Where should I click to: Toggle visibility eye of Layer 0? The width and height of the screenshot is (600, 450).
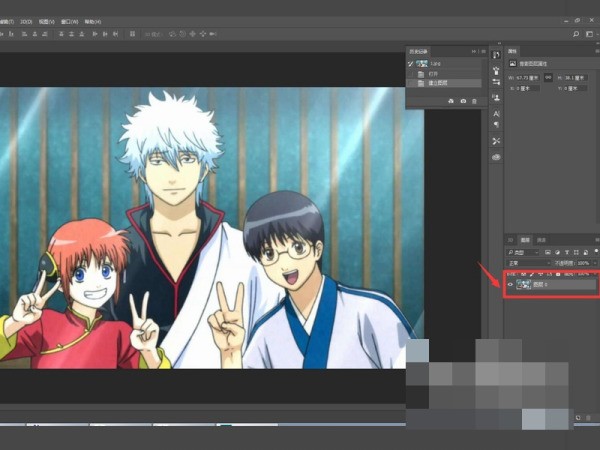(510, 285)
